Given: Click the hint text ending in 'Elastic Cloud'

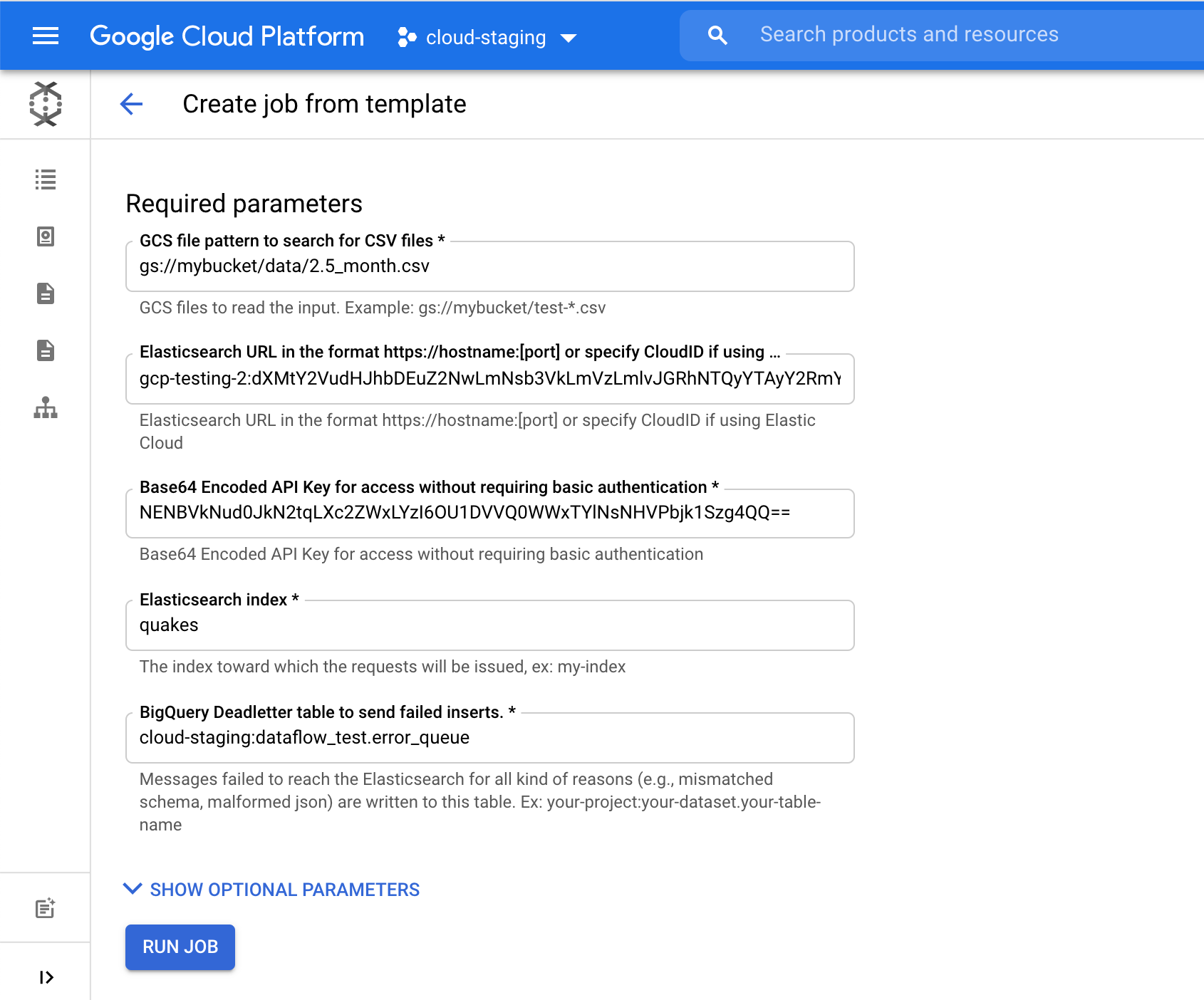Looking at the screenshot, I should pyautogui.click(x=477, y=432).
